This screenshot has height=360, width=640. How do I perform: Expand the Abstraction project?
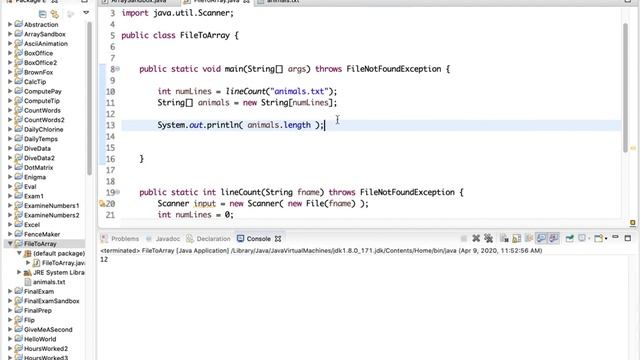10,24
